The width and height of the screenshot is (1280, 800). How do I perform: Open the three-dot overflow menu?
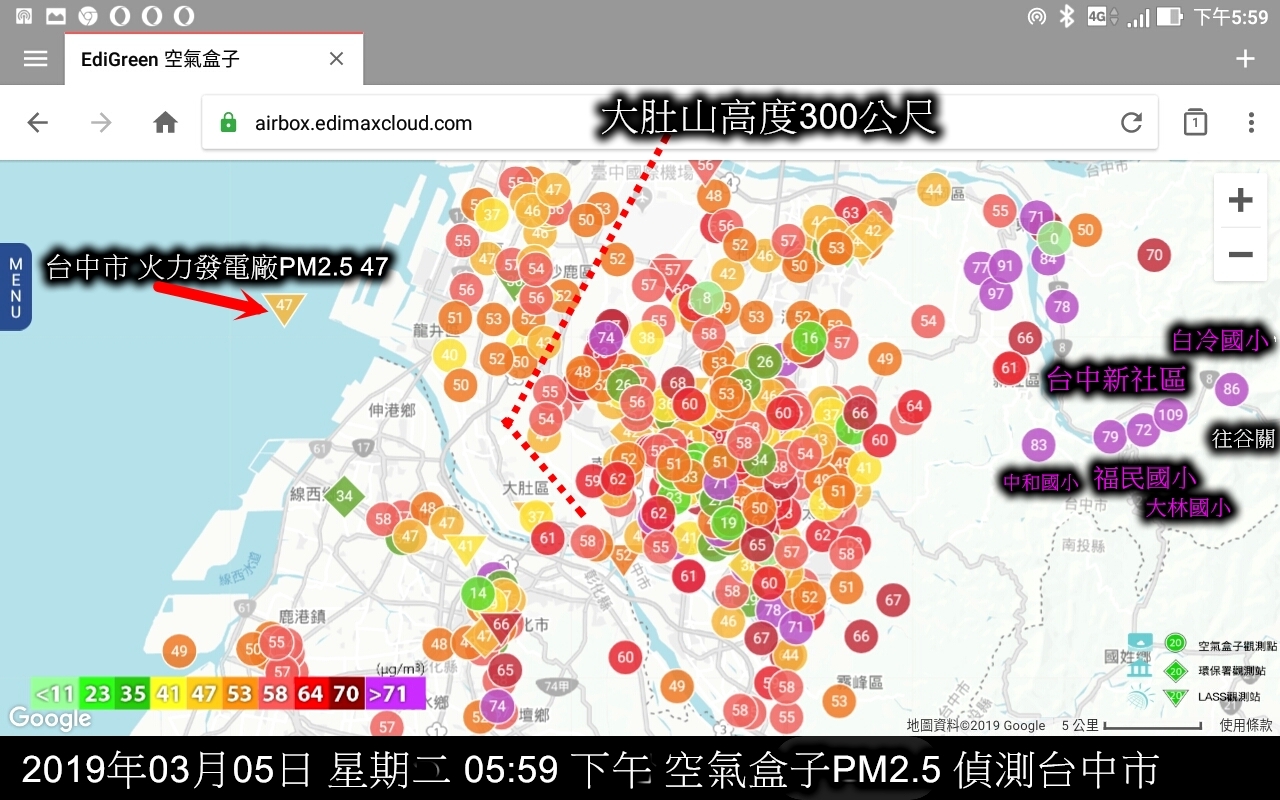click(x=1251, y=122)
